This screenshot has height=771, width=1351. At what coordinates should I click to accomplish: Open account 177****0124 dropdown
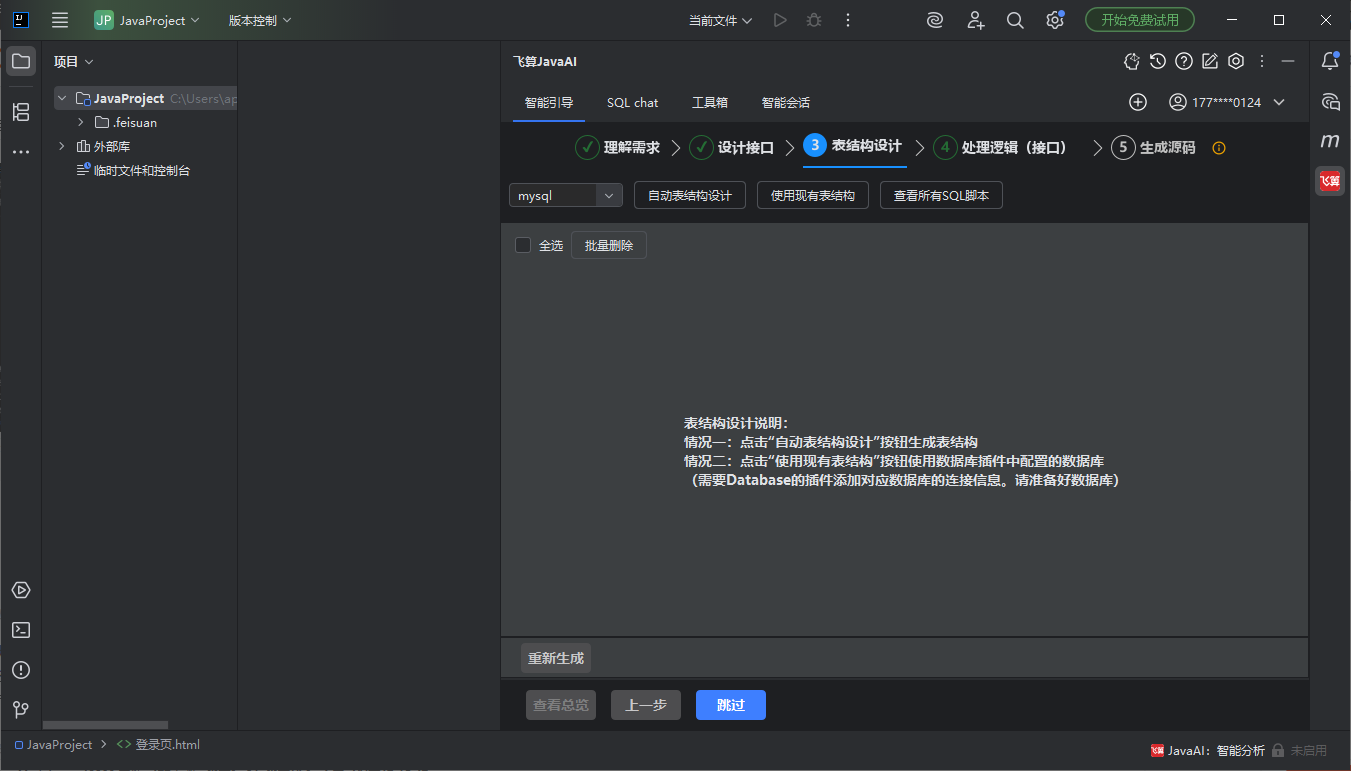tap(1227, 102)
